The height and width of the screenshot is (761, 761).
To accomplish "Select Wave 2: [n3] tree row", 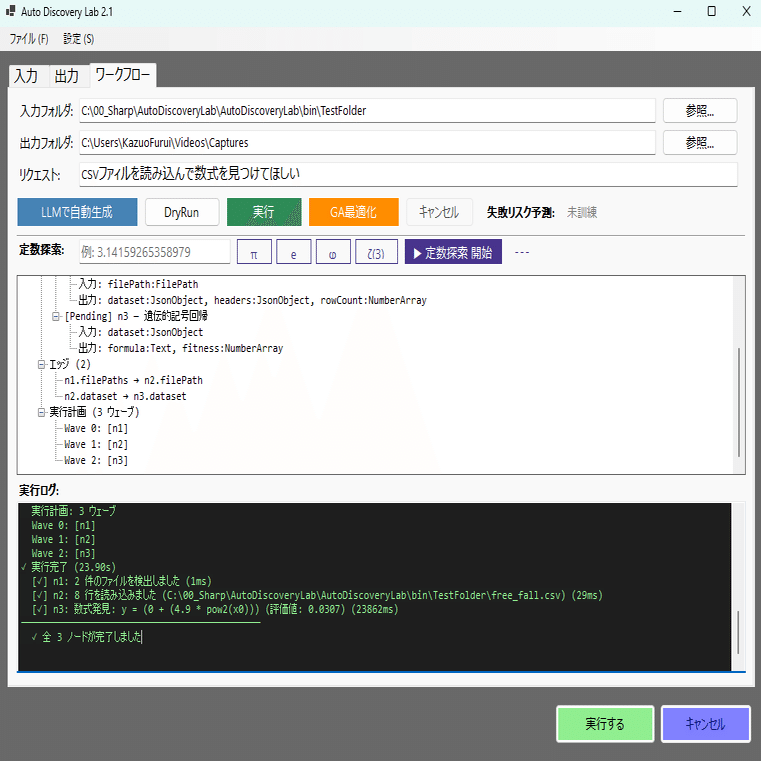I will [96, 461].
